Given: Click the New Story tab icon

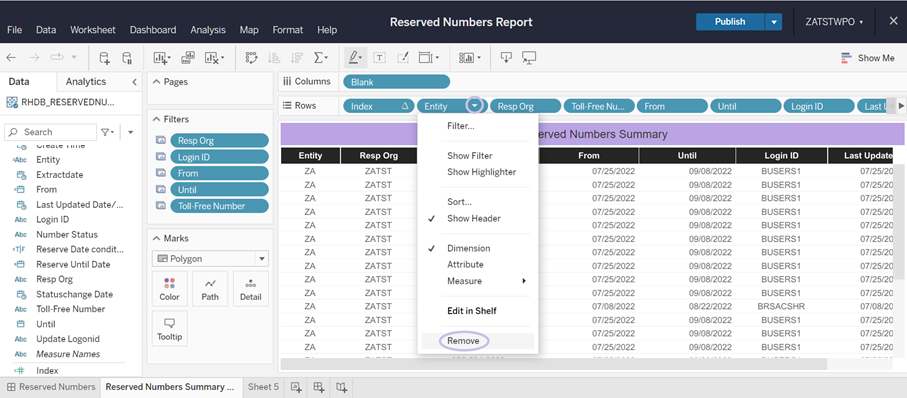Looking at the screenshot, I should [x=342, y=387].
